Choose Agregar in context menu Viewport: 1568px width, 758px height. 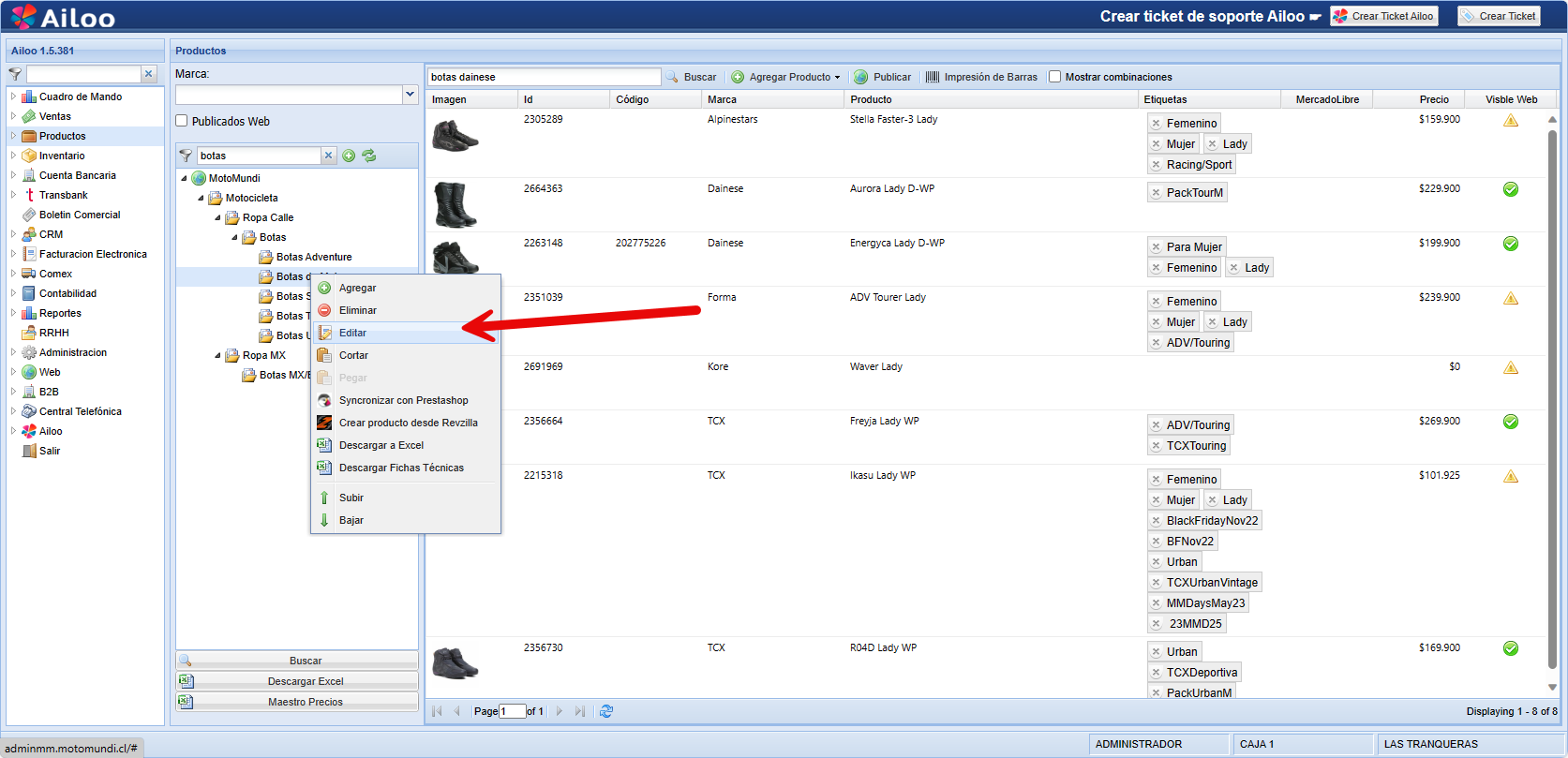[x=406, y=288]
